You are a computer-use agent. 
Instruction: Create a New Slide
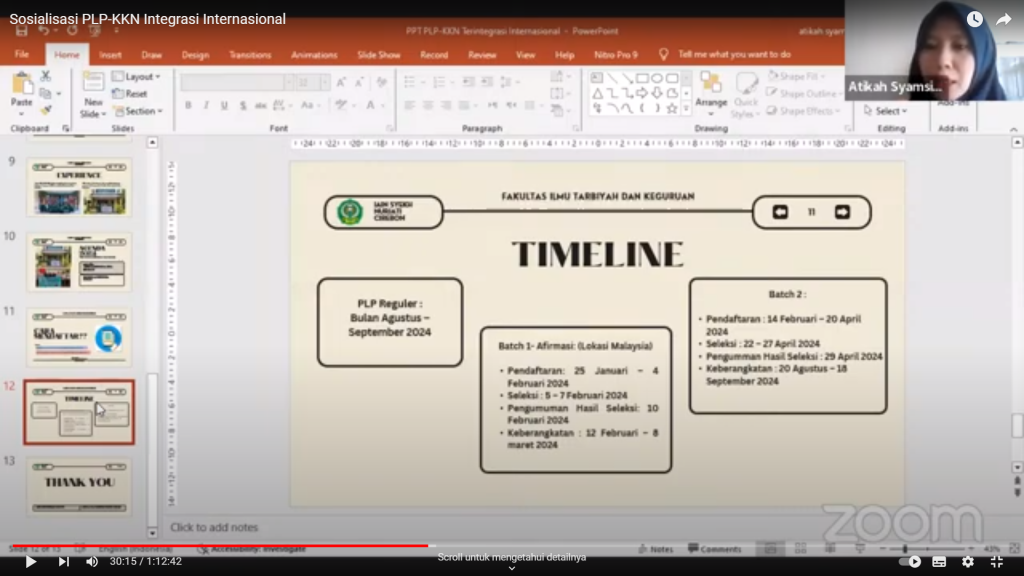93,95
